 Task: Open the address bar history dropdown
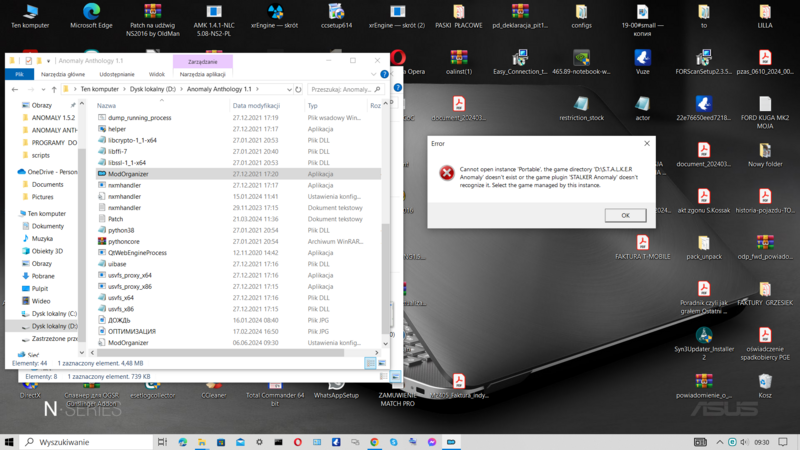click(288, 89)
